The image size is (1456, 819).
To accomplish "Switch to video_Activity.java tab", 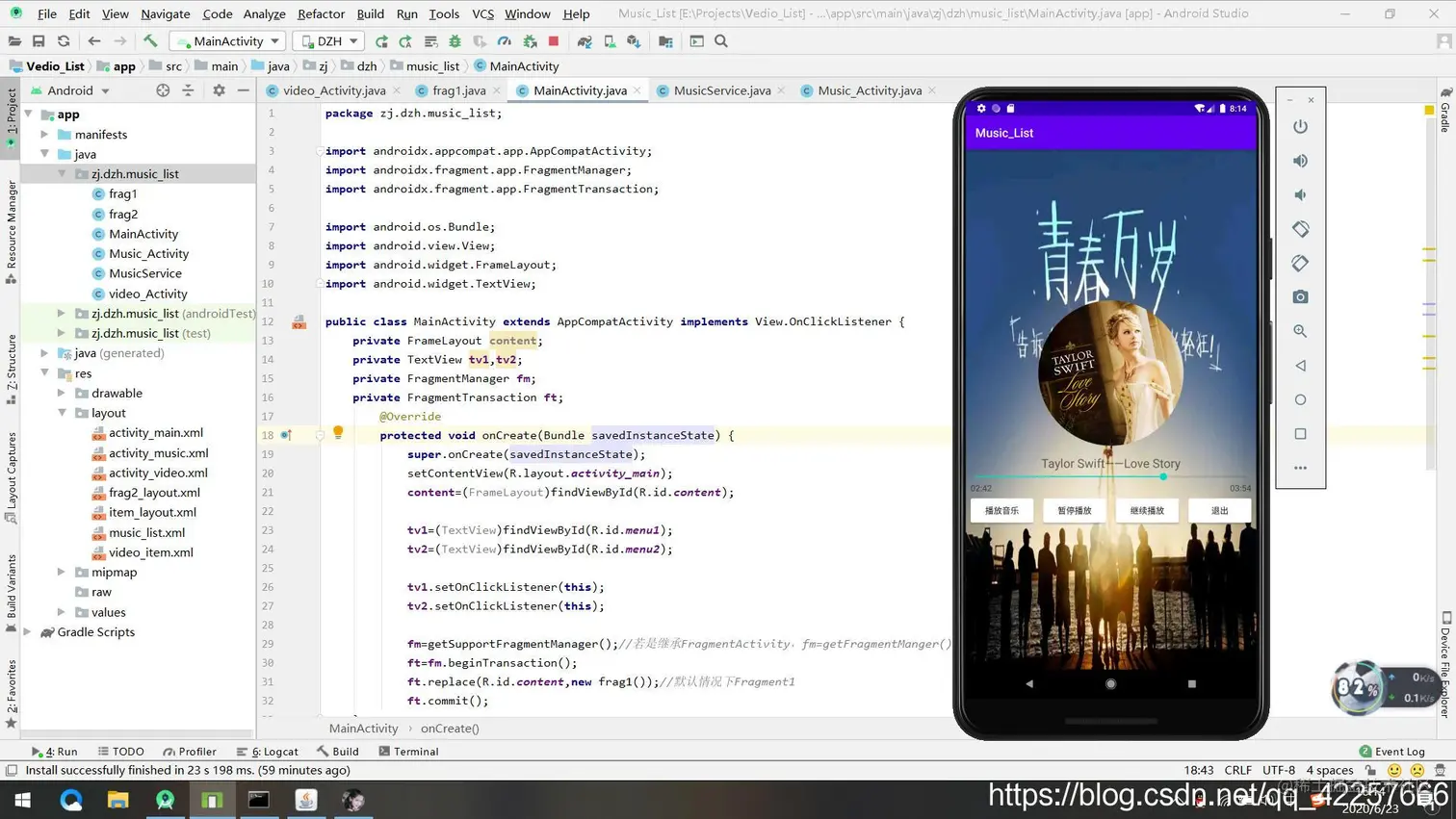I will tap(333, 90).
